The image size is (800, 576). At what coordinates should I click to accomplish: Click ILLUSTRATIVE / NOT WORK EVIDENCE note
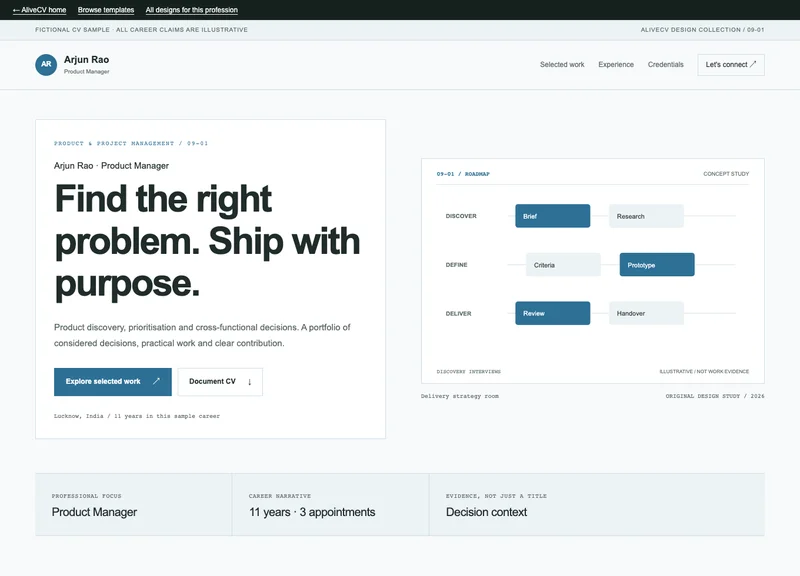click(x=704, y=371)
